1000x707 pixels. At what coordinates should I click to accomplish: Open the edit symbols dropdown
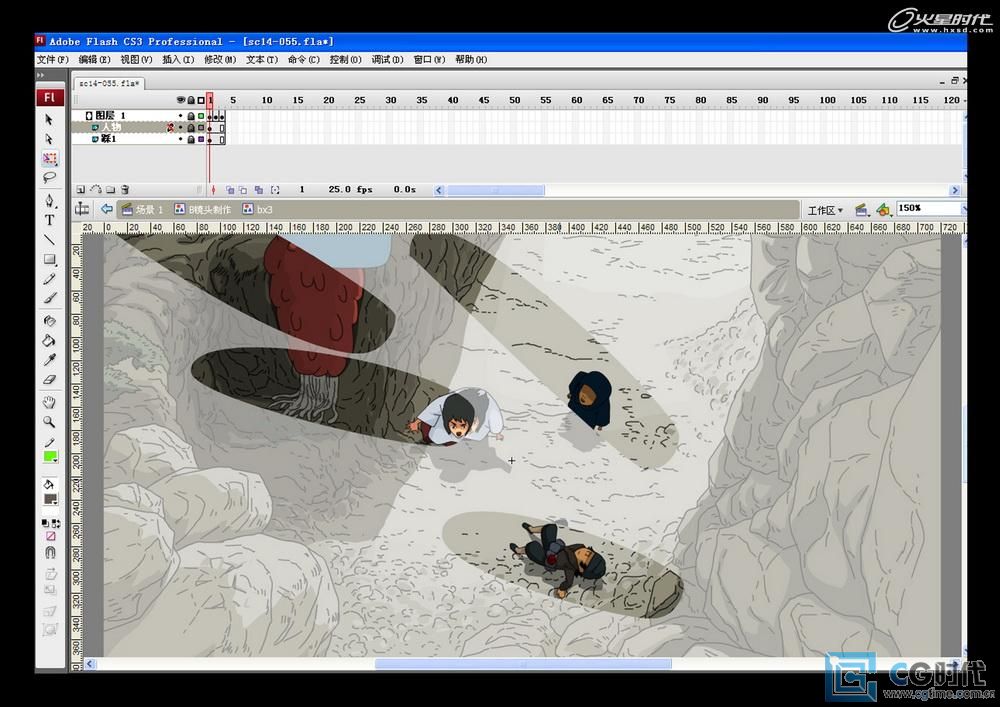click(x=884, y=210)
